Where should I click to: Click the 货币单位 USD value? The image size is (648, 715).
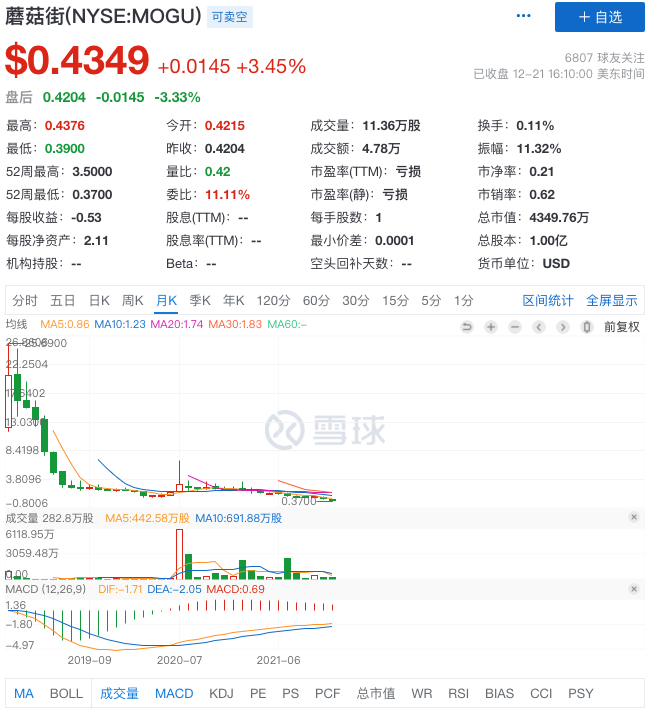click(x=556, y=264)
